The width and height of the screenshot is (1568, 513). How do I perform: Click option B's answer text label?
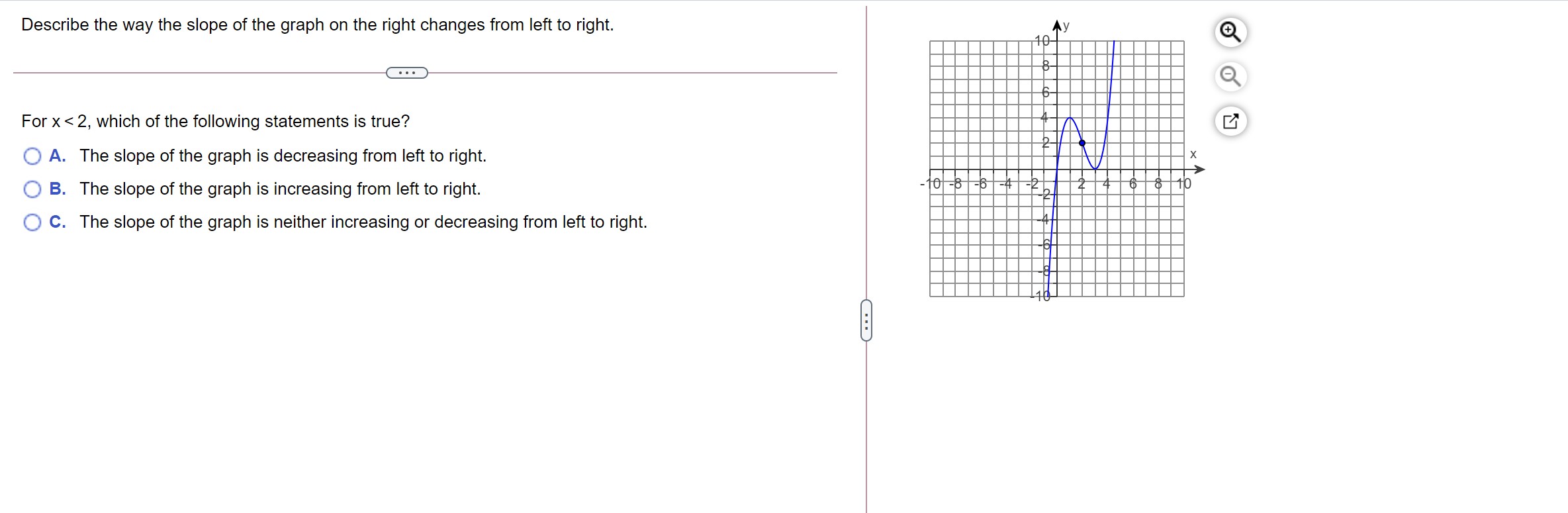[279, 189]
